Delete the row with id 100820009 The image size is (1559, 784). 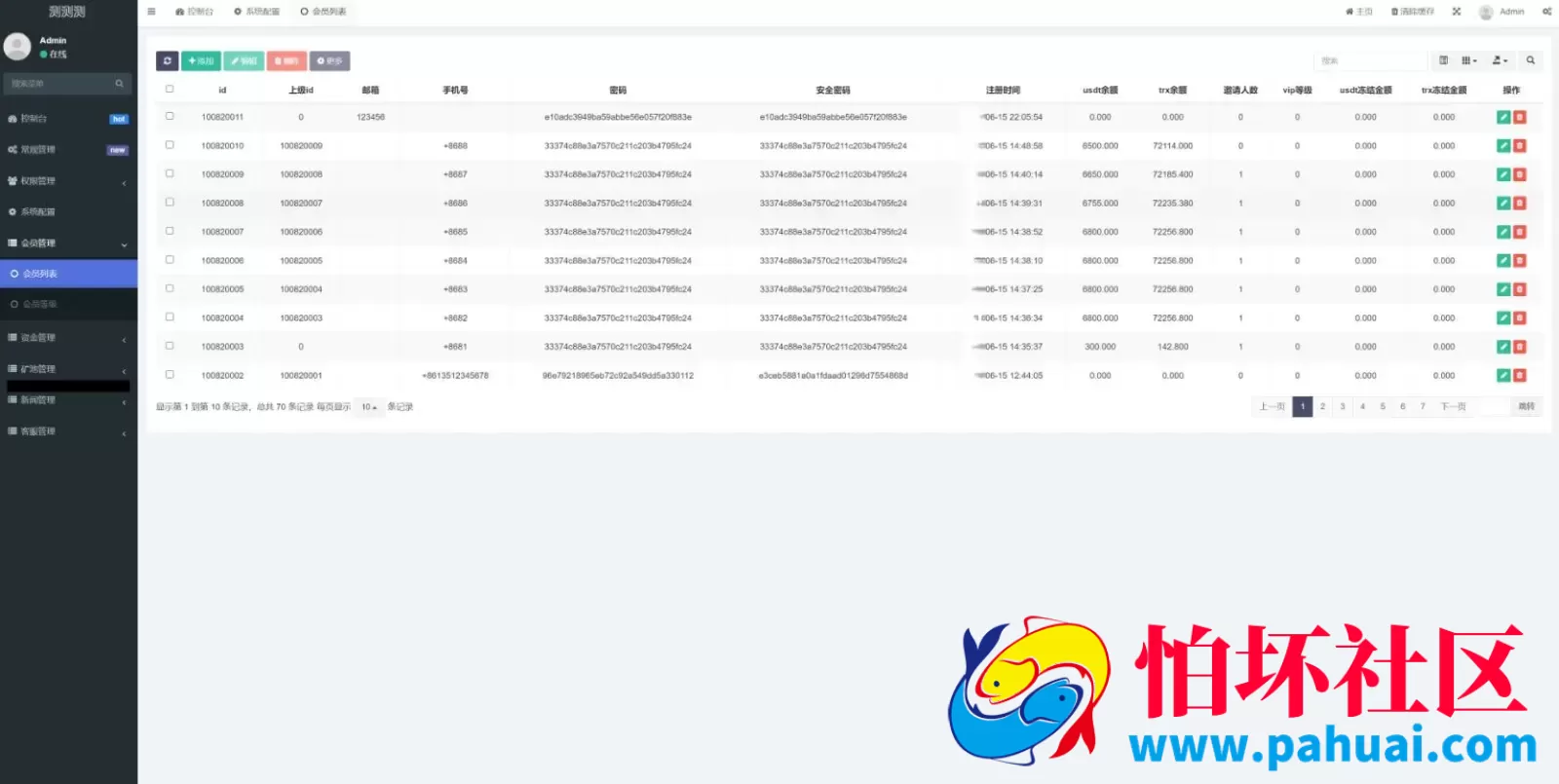[1520, 174]
